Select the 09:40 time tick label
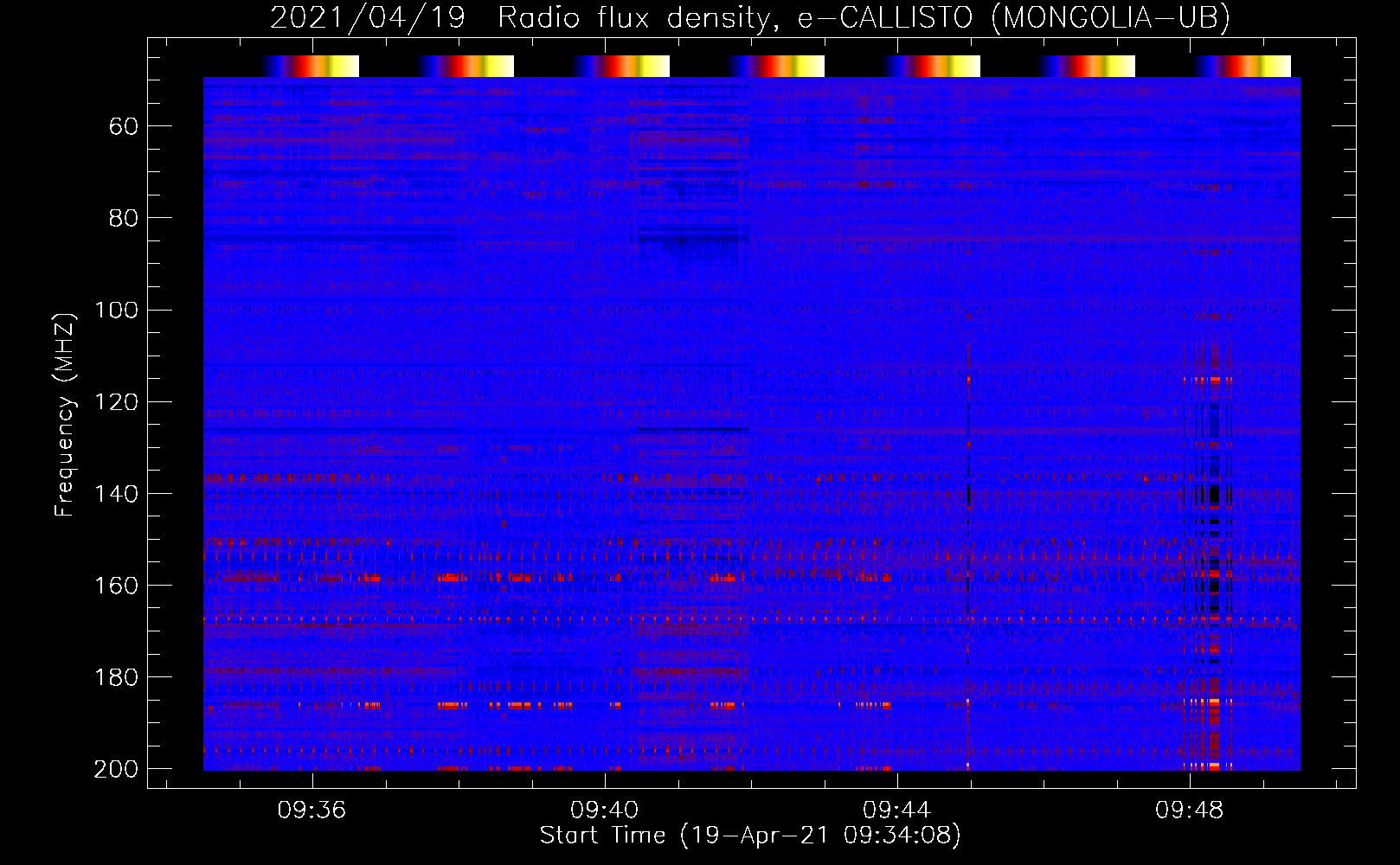 [x=604, y=811]
